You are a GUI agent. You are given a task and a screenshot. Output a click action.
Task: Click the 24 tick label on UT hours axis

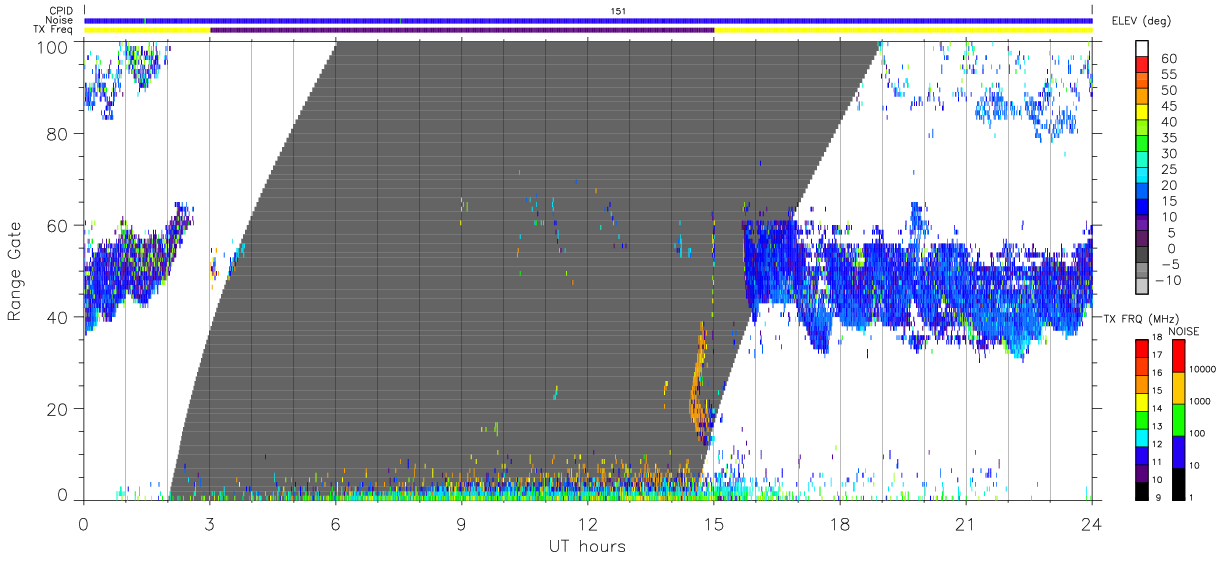tap(1092, 523)
